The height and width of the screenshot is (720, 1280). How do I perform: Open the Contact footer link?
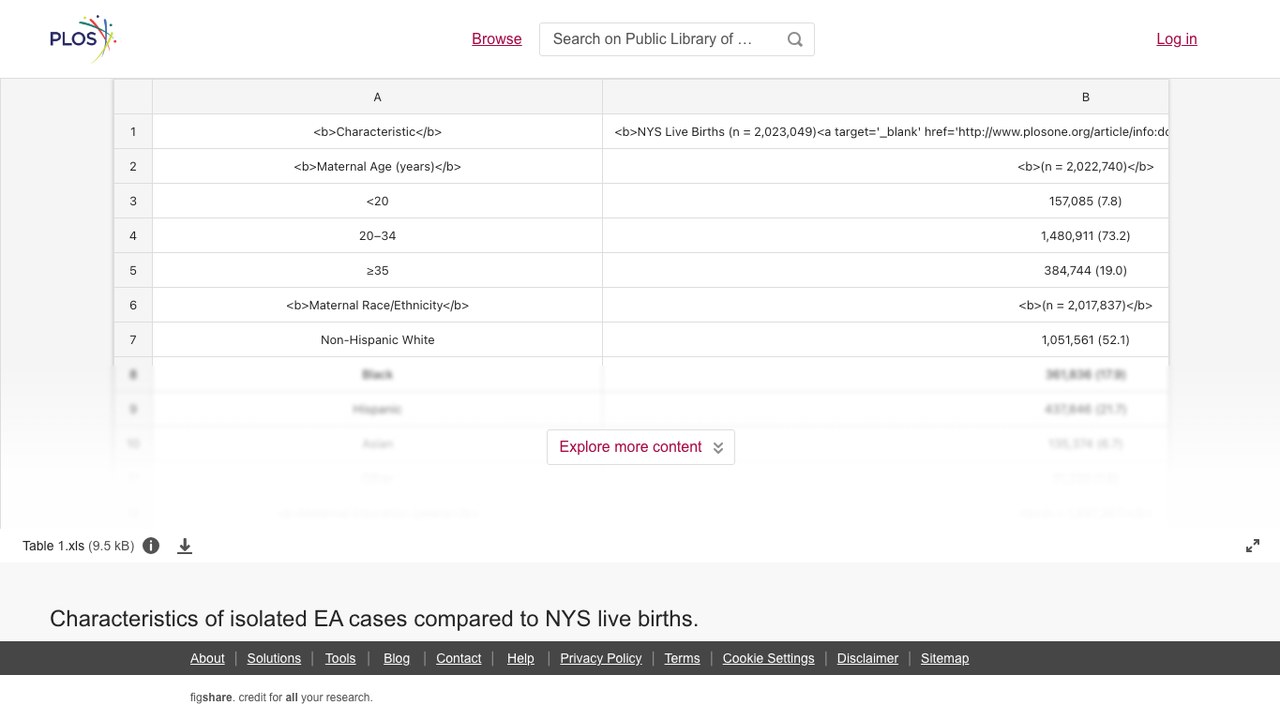[459, 658]
